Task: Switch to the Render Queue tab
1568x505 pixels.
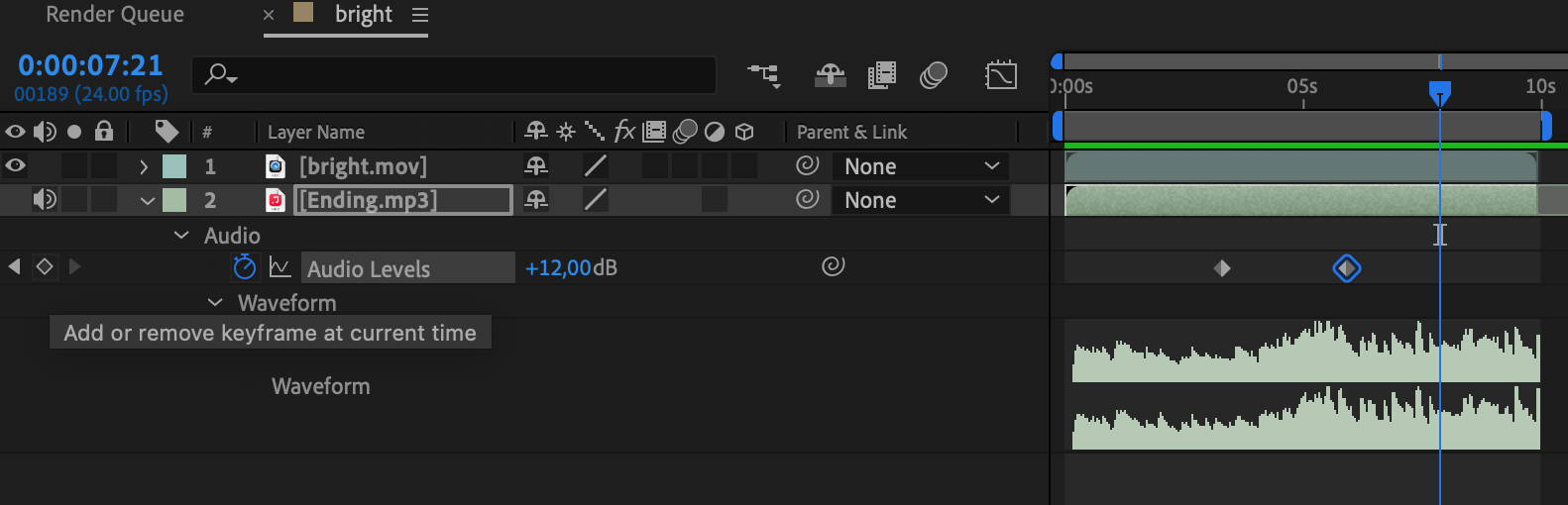Action: (115, 15)
